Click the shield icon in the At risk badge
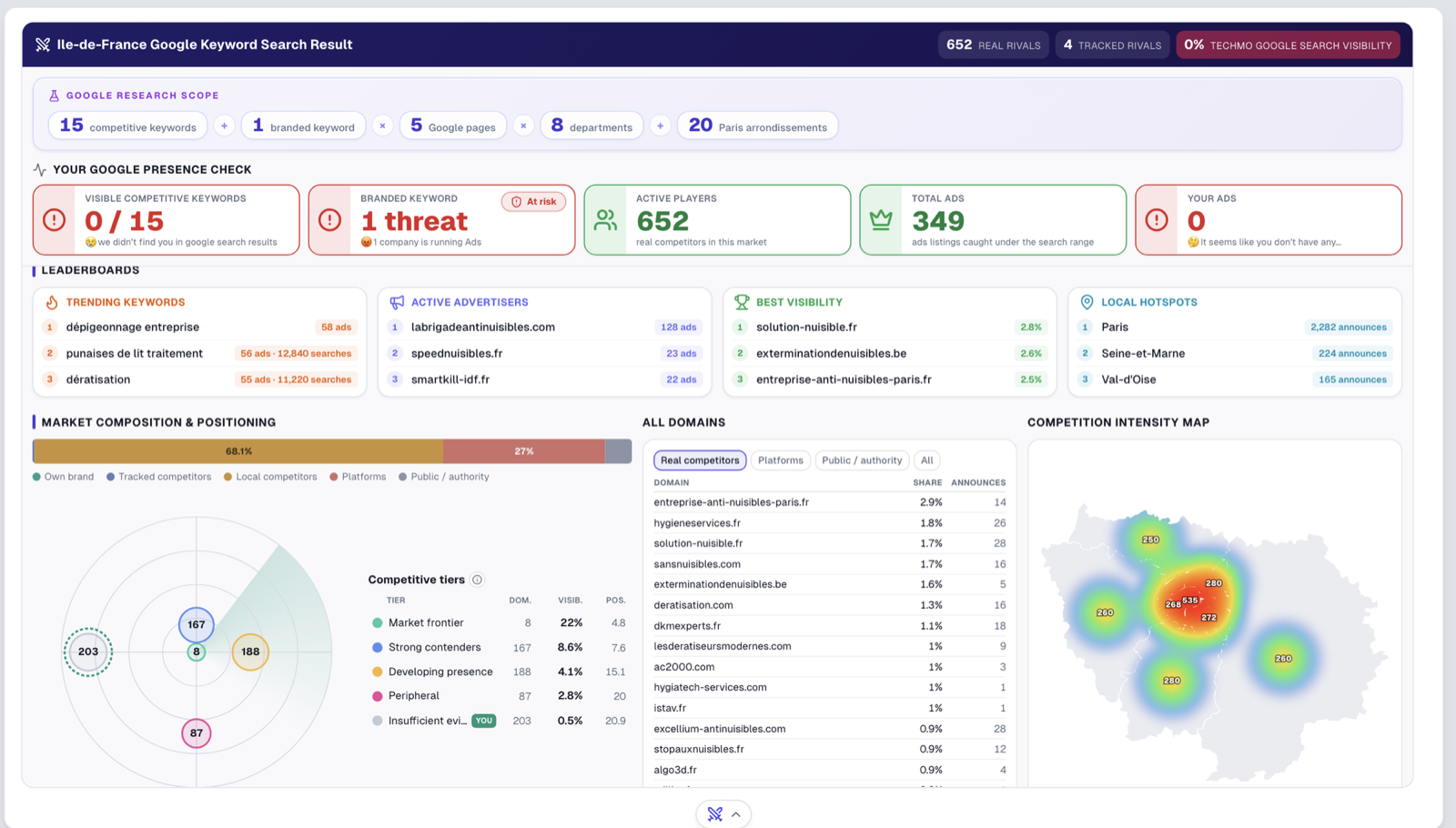1456x828 pixels. pos(517,202)
